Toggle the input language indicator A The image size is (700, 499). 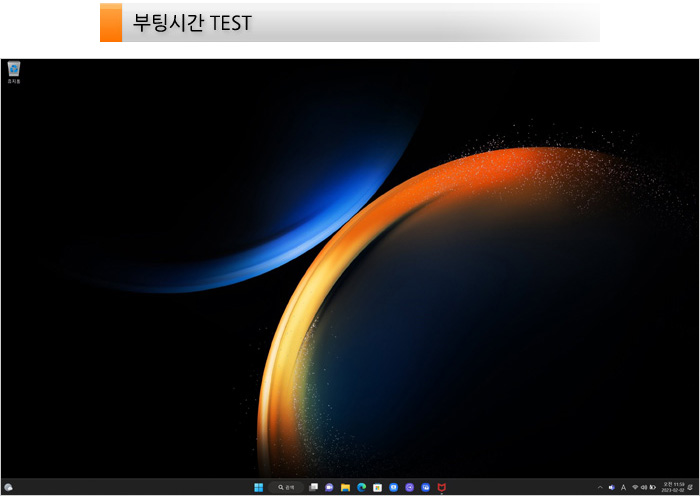click(623, 487)
